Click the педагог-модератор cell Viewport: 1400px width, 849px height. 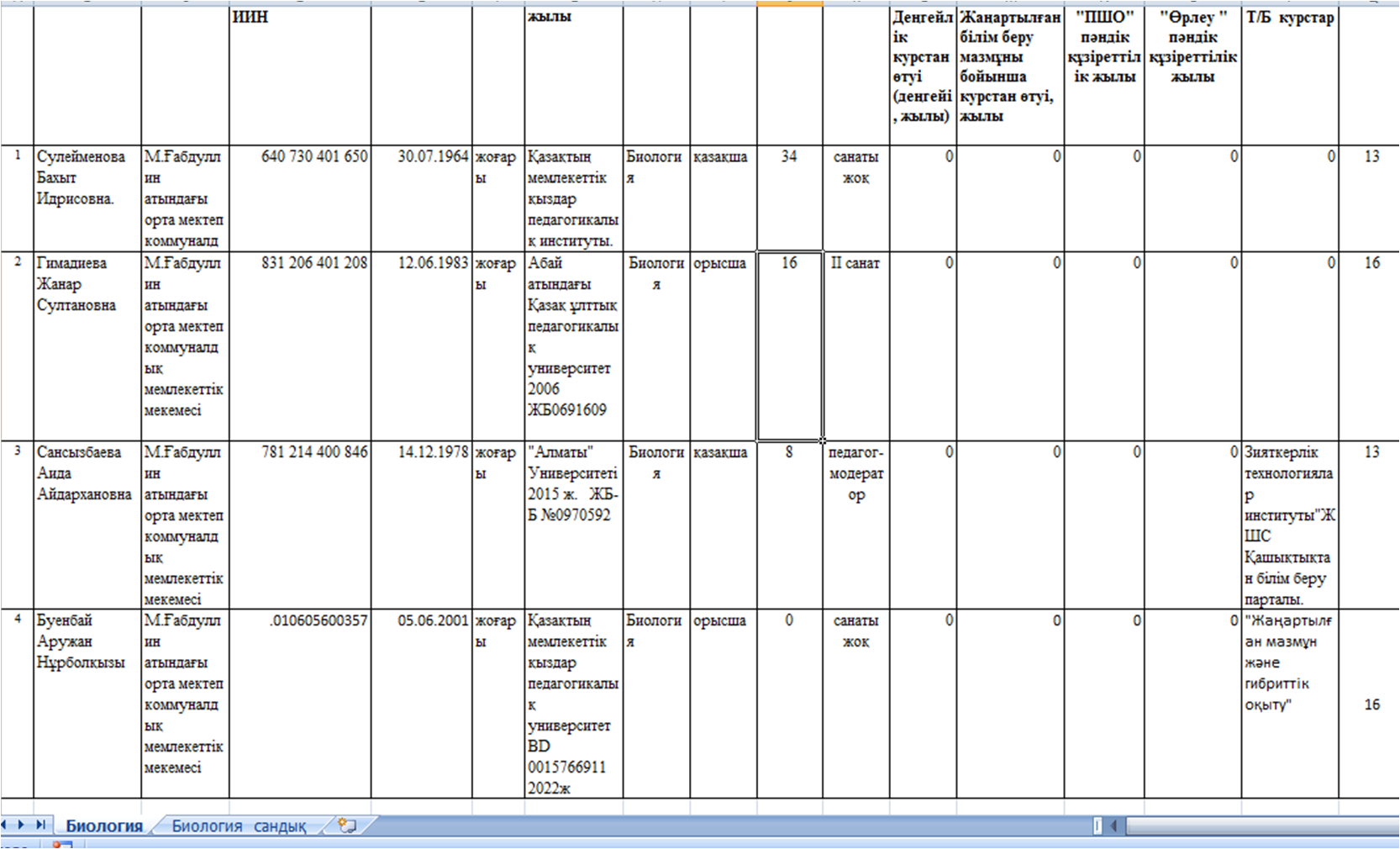pos(855,524)
